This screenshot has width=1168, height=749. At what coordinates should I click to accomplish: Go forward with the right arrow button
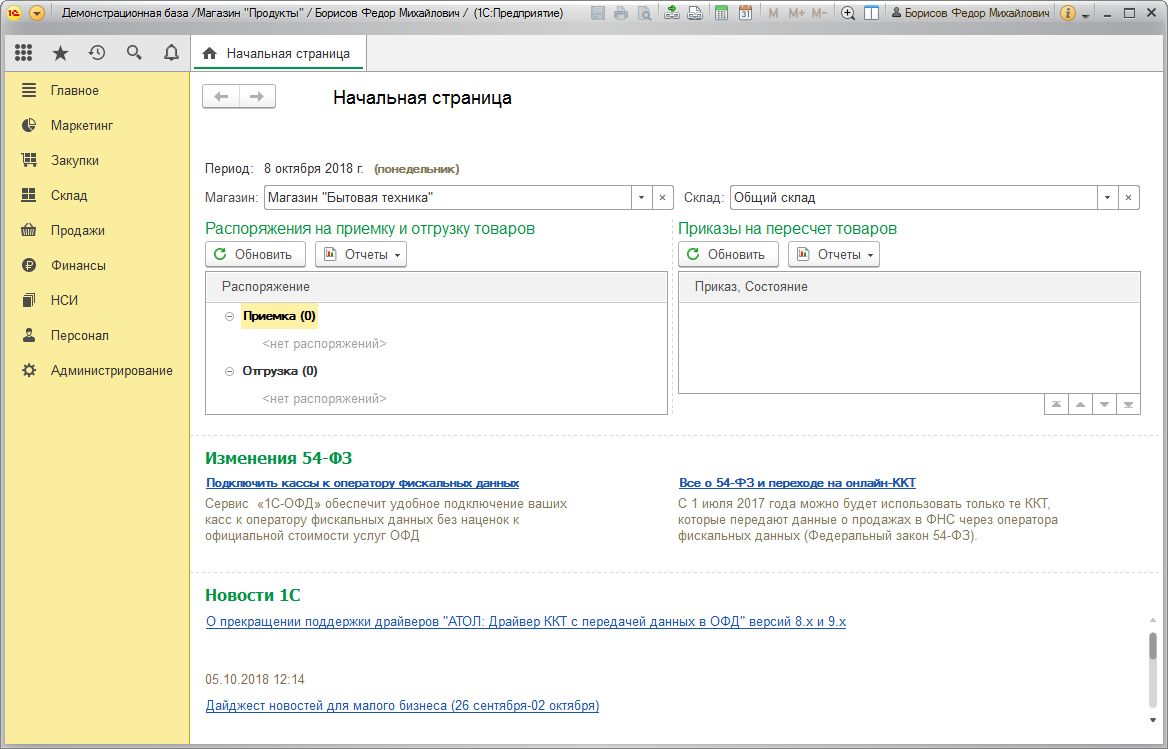coord(257,97)
